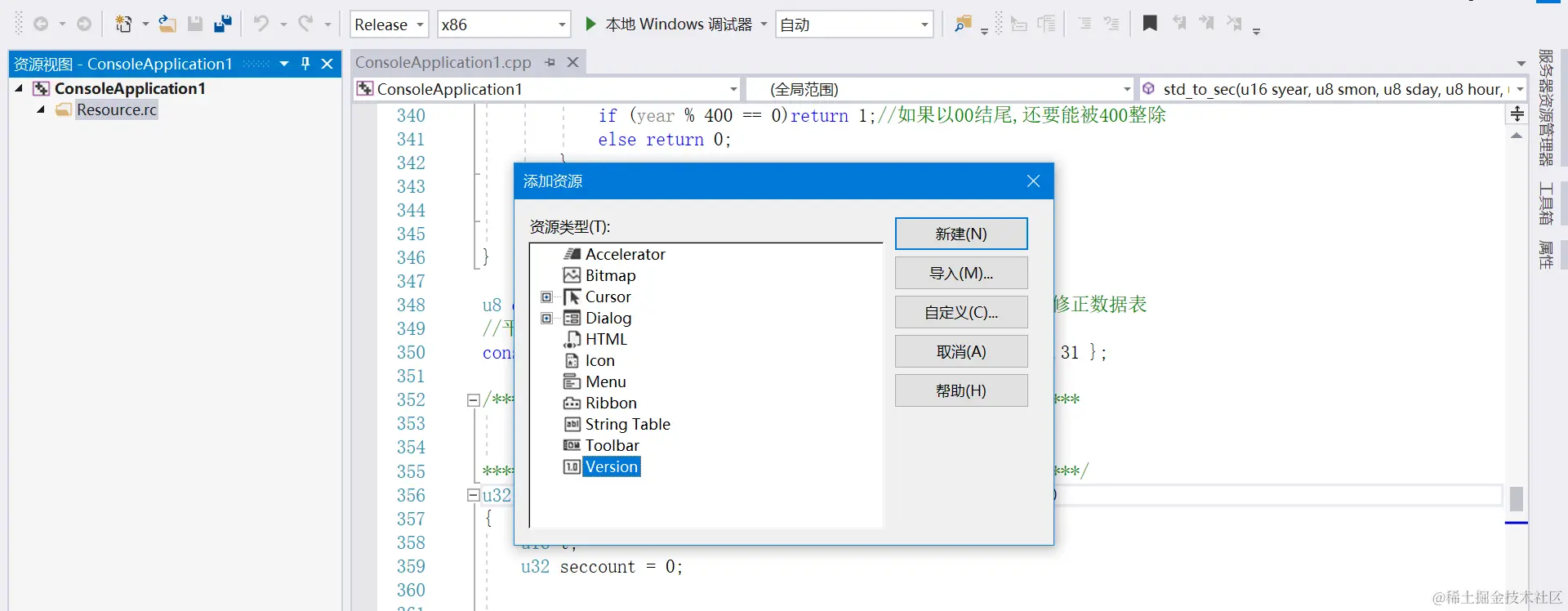Select String Table resource type
The width and height of the screenshot is (1568, 611).
click(x=617, y=424)
